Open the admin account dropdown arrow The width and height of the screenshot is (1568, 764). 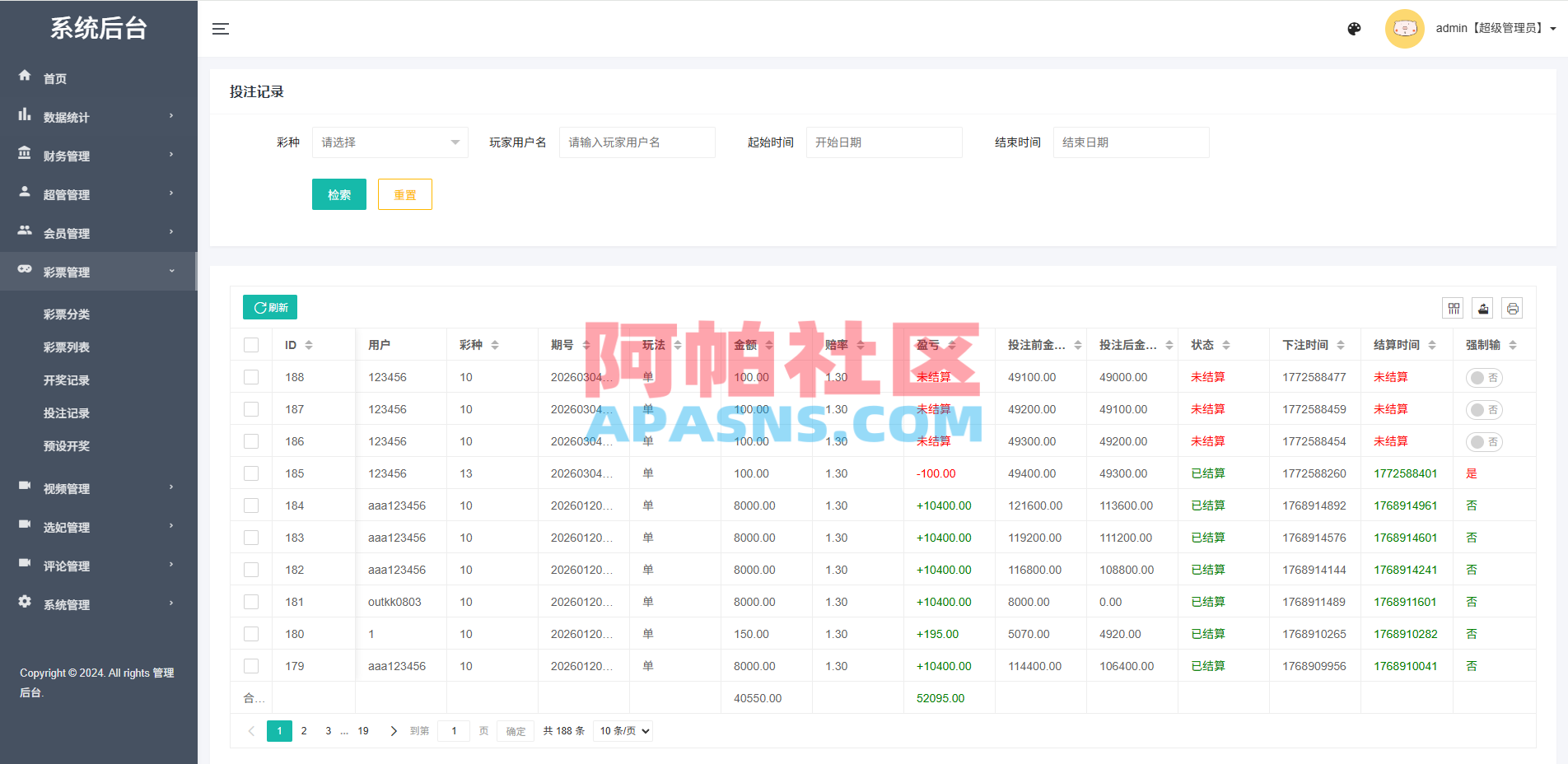tap(1553, 29)
